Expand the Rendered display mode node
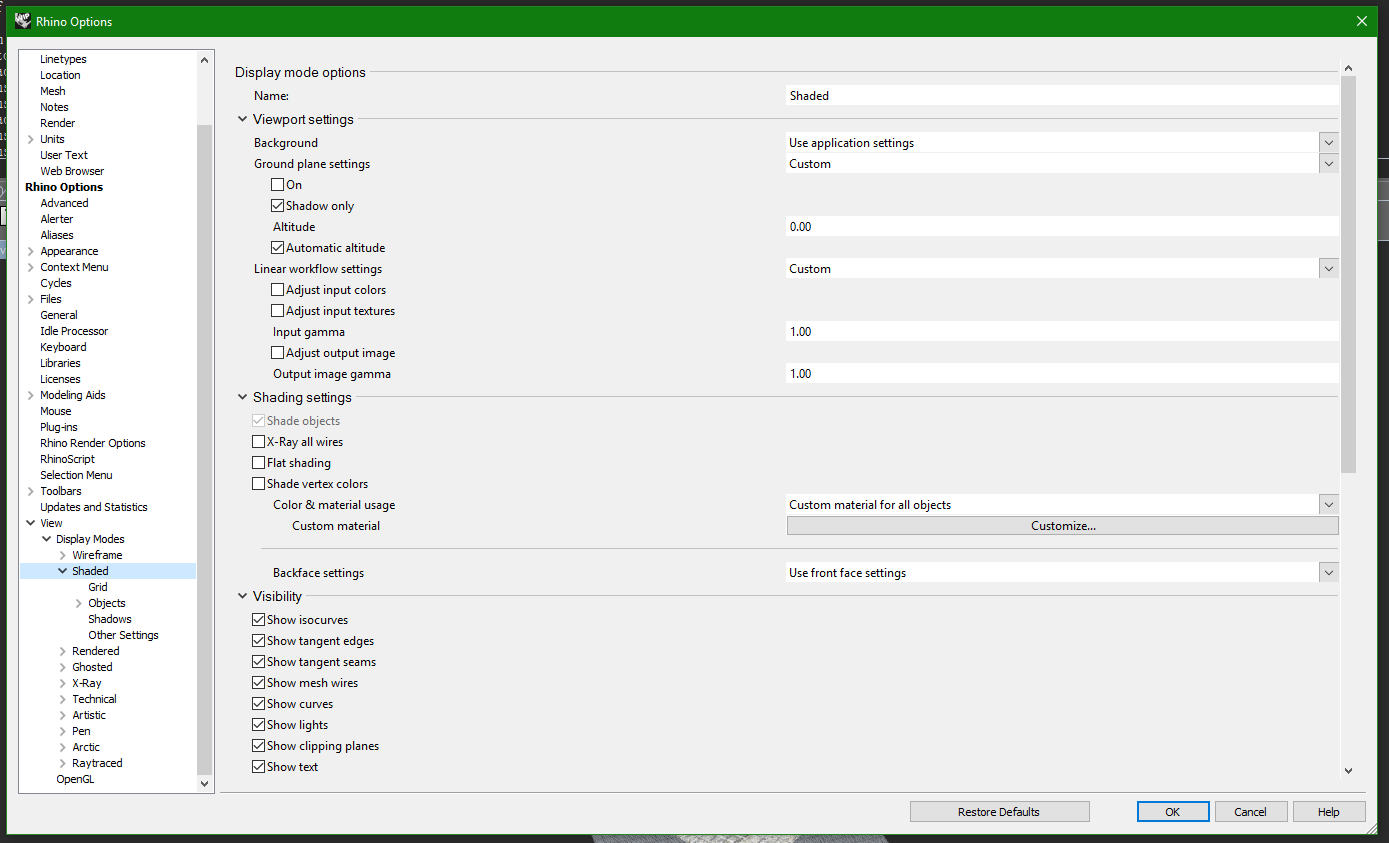Viewport: 1389px width, 843px height. (63, 651)
